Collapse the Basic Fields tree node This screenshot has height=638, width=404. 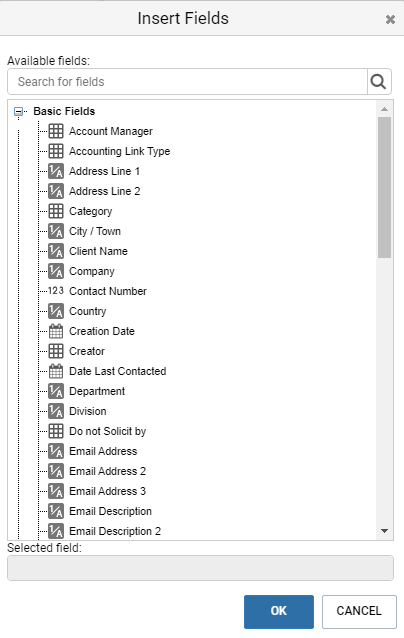tap(18, 111)
